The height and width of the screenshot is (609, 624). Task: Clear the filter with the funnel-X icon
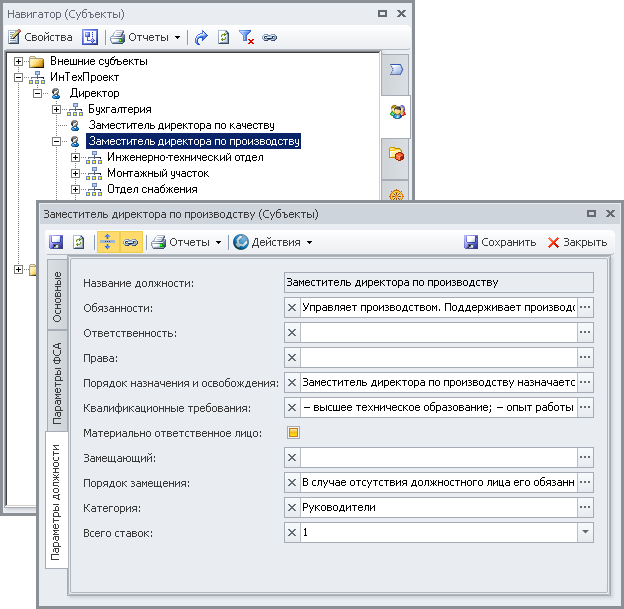(x=246, y=37)
